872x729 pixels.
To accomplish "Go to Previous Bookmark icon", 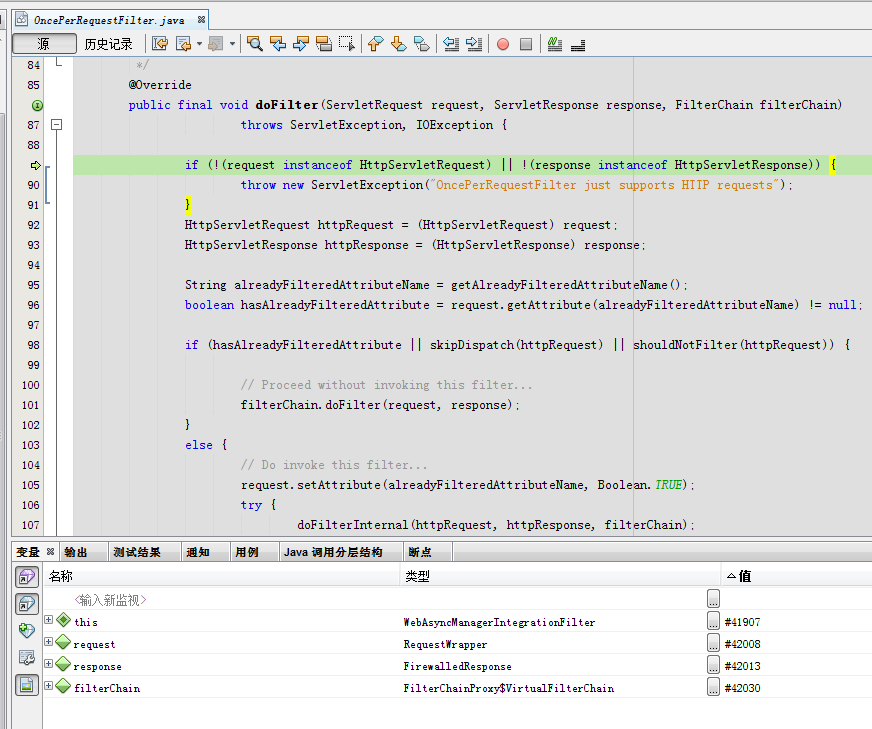I will (376, 44).
